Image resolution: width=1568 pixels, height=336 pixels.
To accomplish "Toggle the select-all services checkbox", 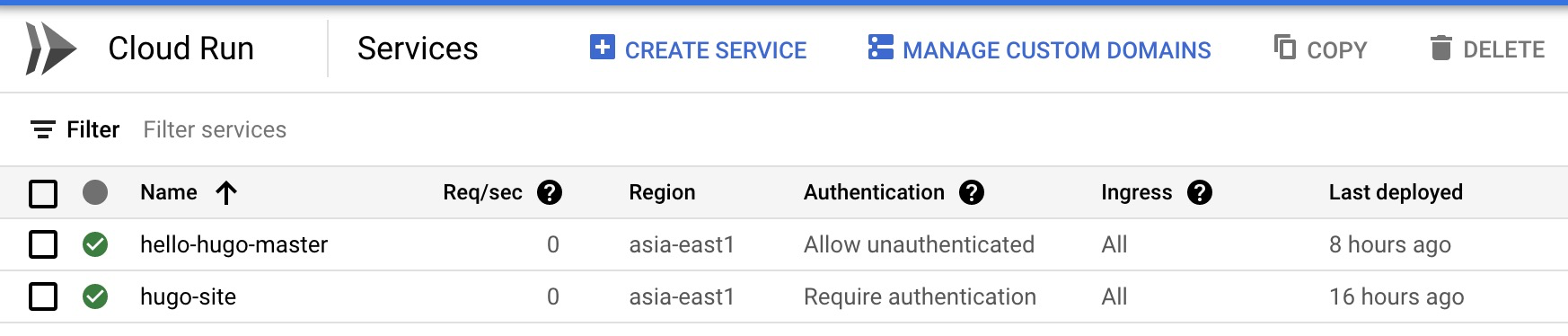I will 43,193.
